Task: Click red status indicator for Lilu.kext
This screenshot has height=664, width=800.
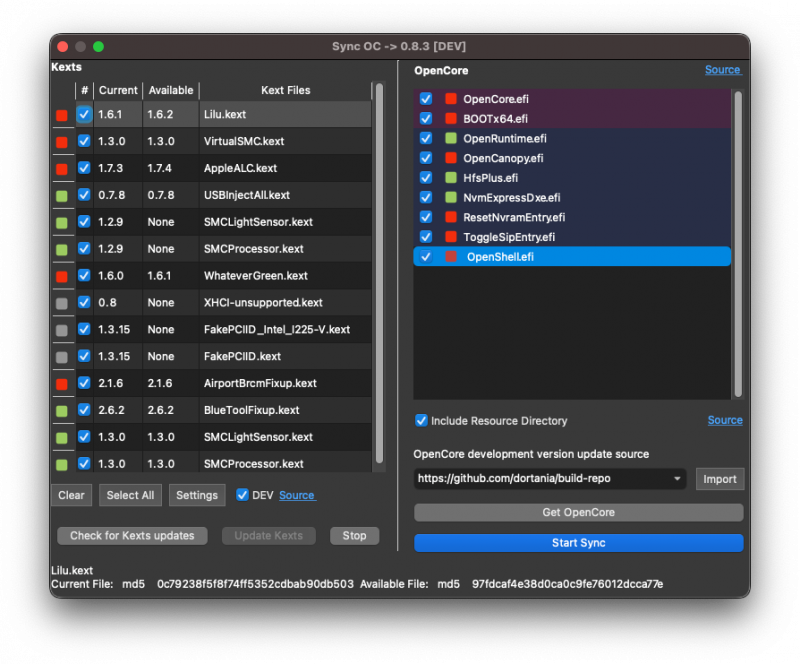Action: (62, 115)
